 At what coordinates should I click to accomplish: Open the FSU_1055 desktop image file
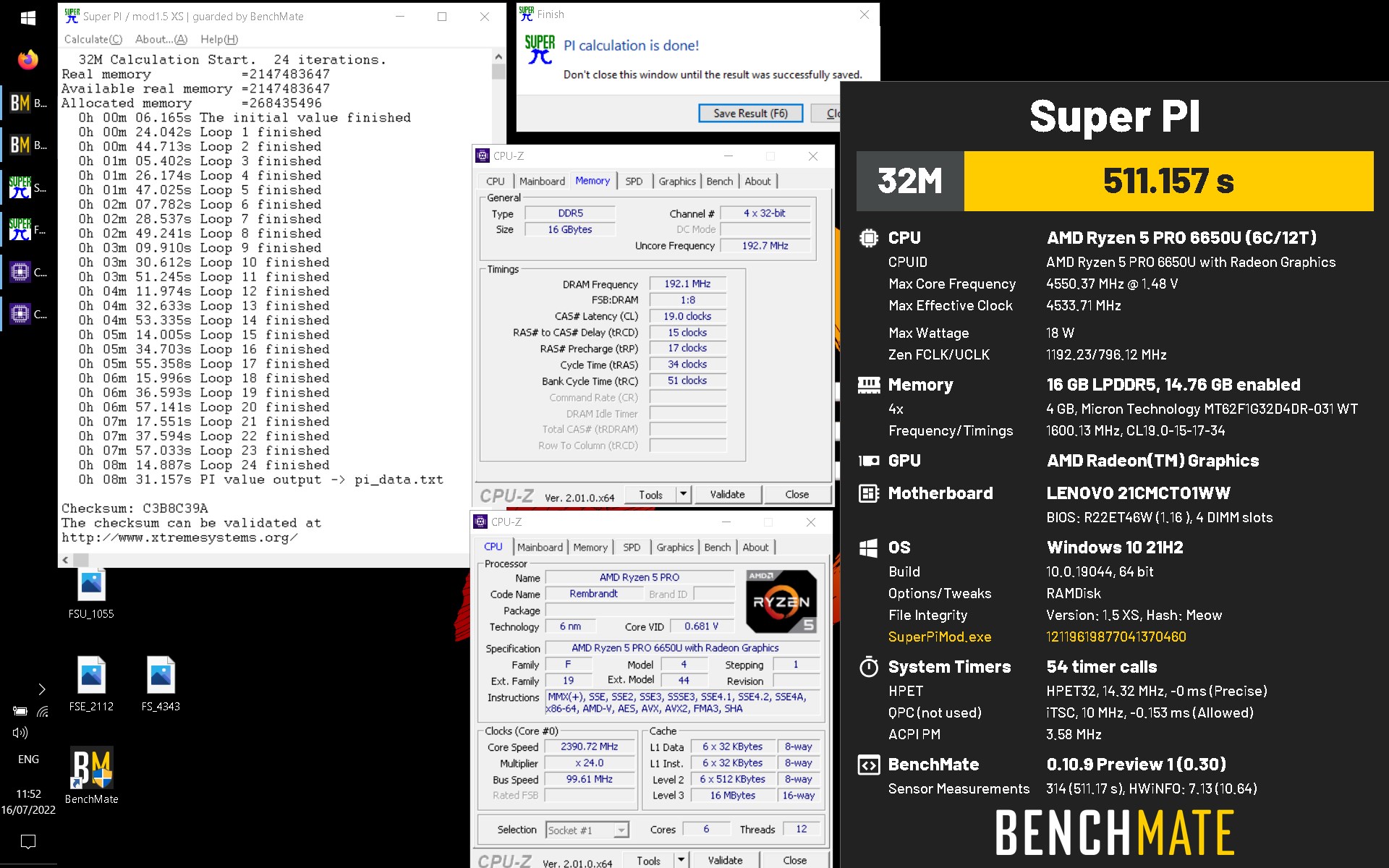[91, 593]
